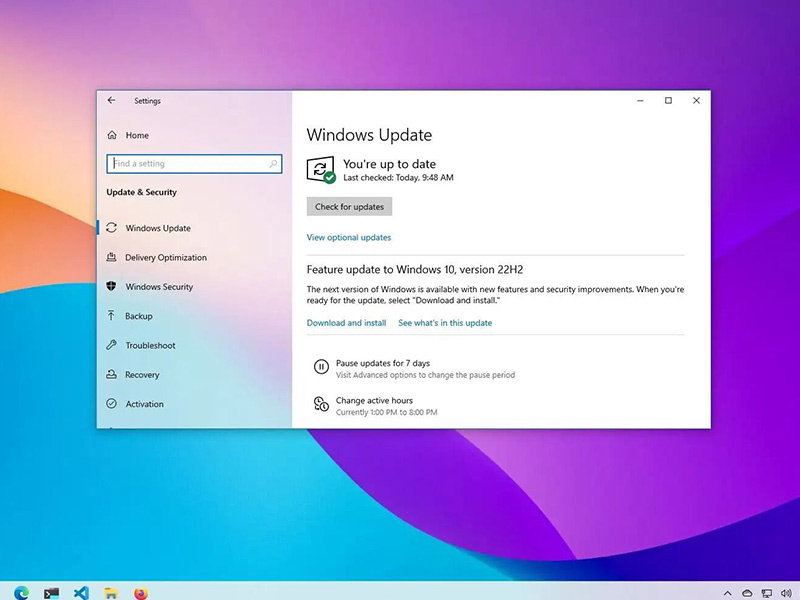Viewport: 800px width, 600px height.
Task: Maximize the Settings window
Action: pos(668,101)
